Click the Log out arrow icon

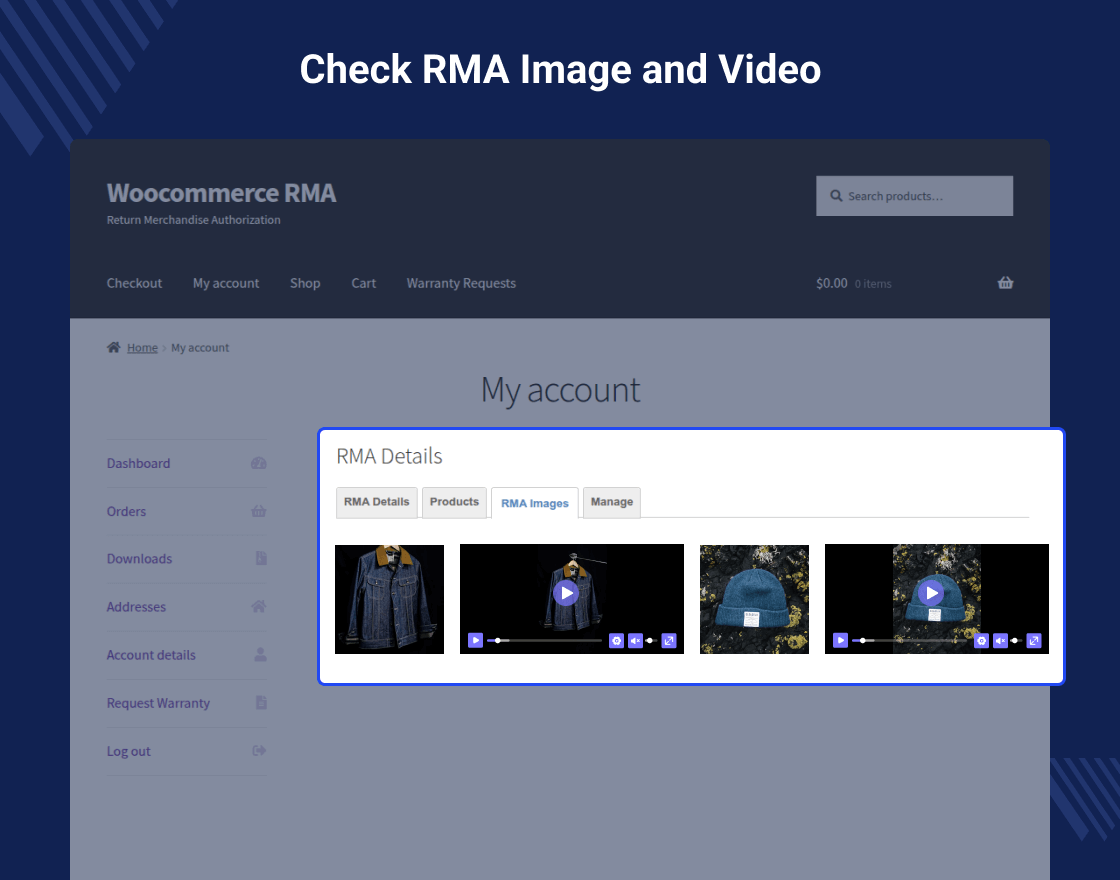[259, 750]
